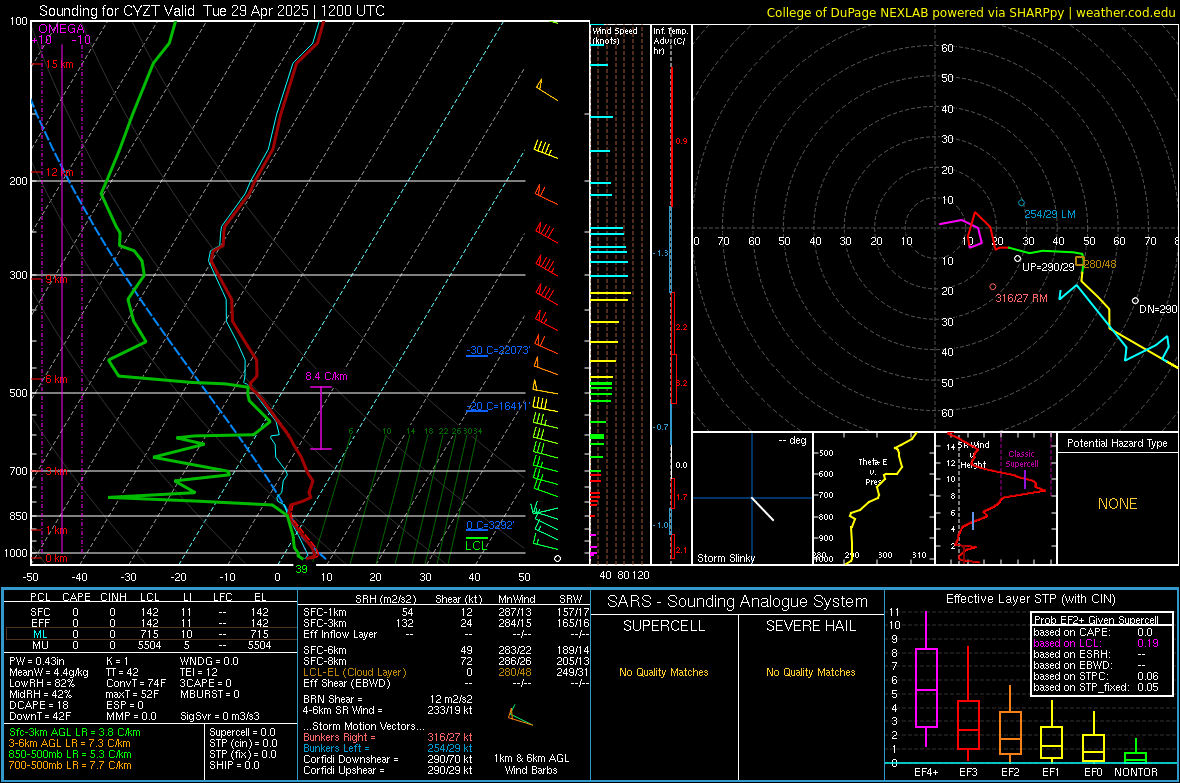Image resolution: width=1180 pixels, height=783 pixels.
Task: Click the 'Classic Supercell' inset label
Action: tap(1021, 459)
